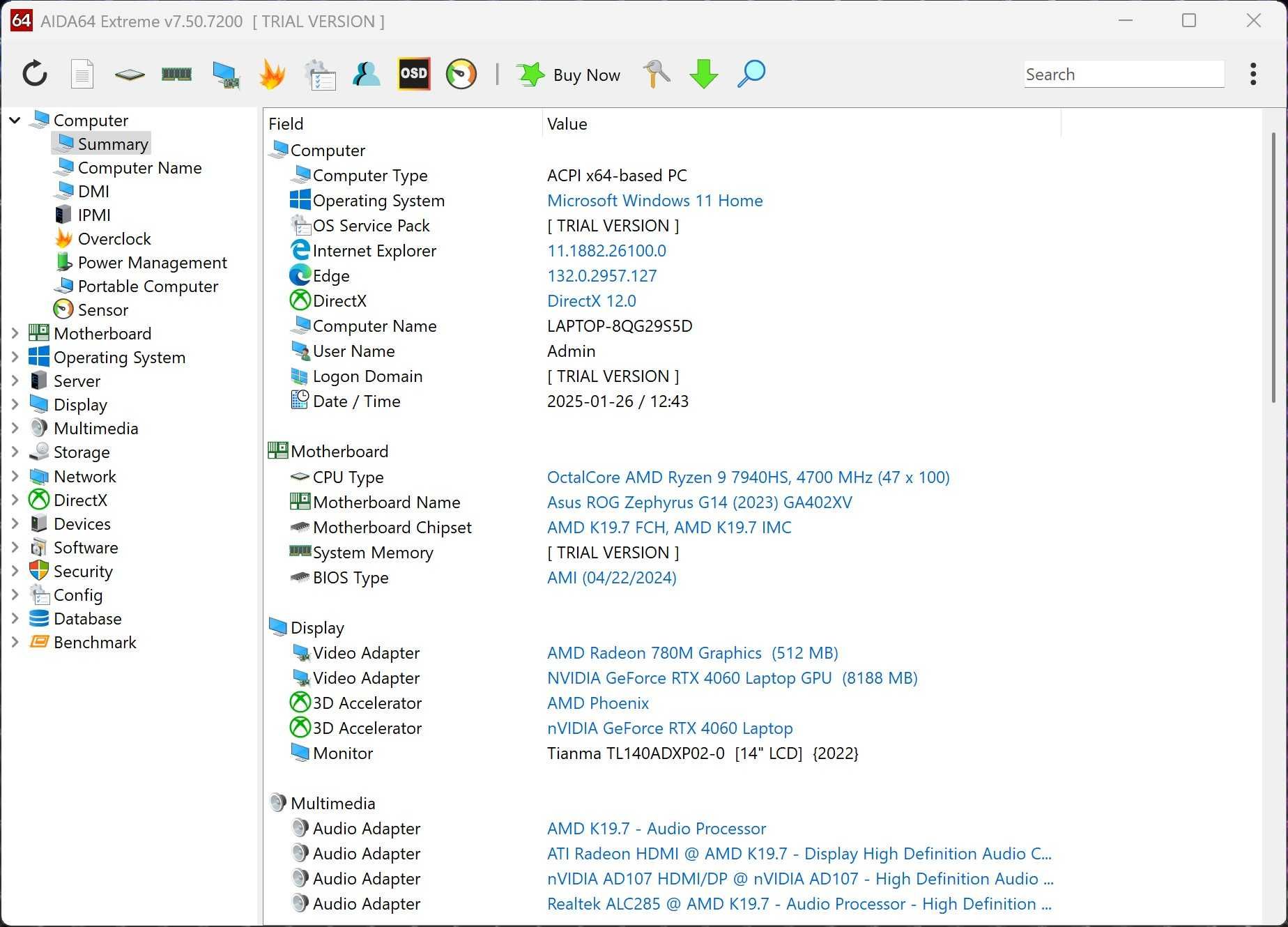This screenshot has height=927, width=1288.
Task: Select the Computer Name value LAPTOP-8QG29S5D
Action: pyautogui.click(x=620, y=326)
